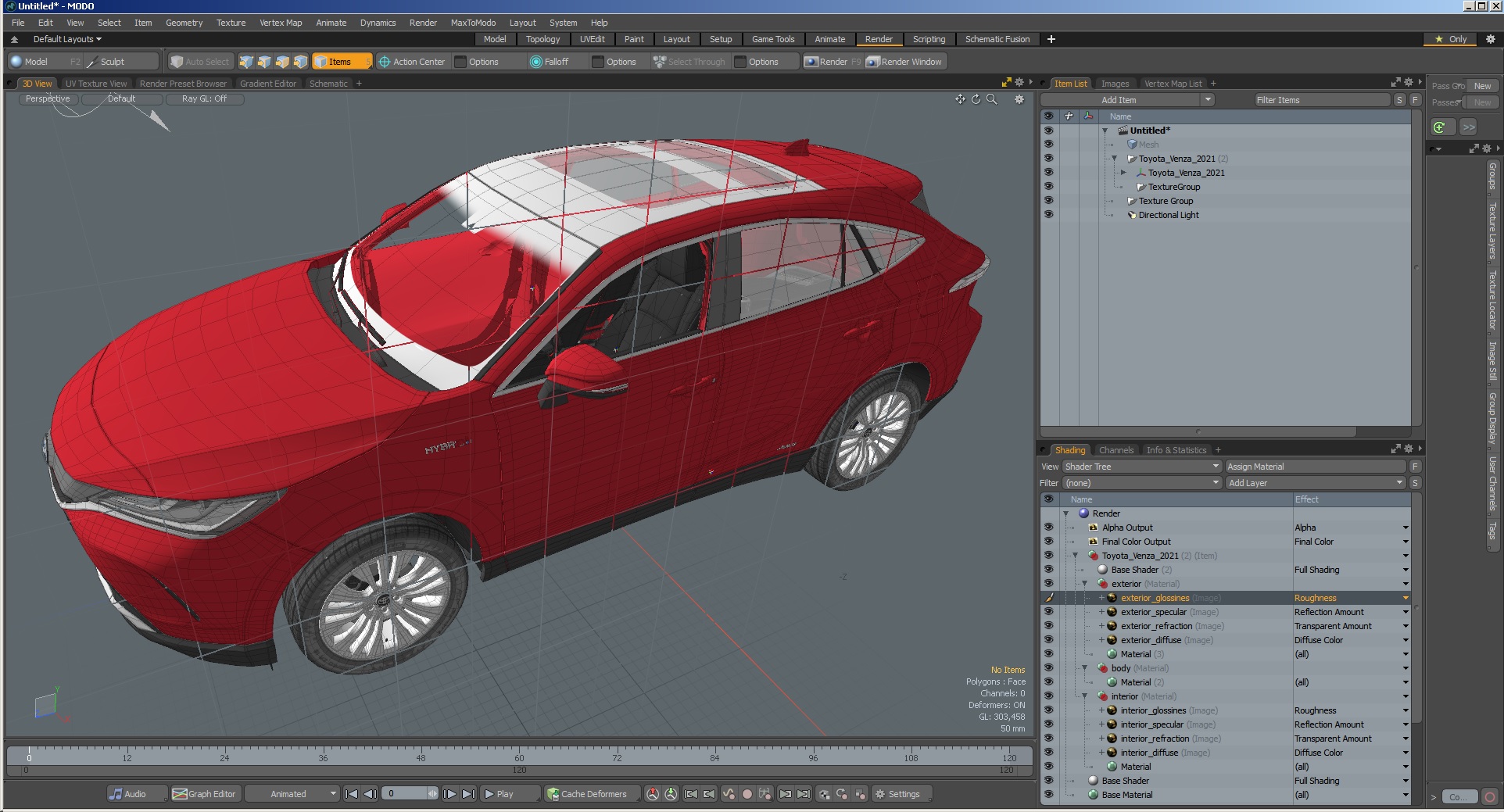Viewport: 1504px width, 812px height.
Task: Open 3D viewport settings gear
Action: tap(1019, 99)
